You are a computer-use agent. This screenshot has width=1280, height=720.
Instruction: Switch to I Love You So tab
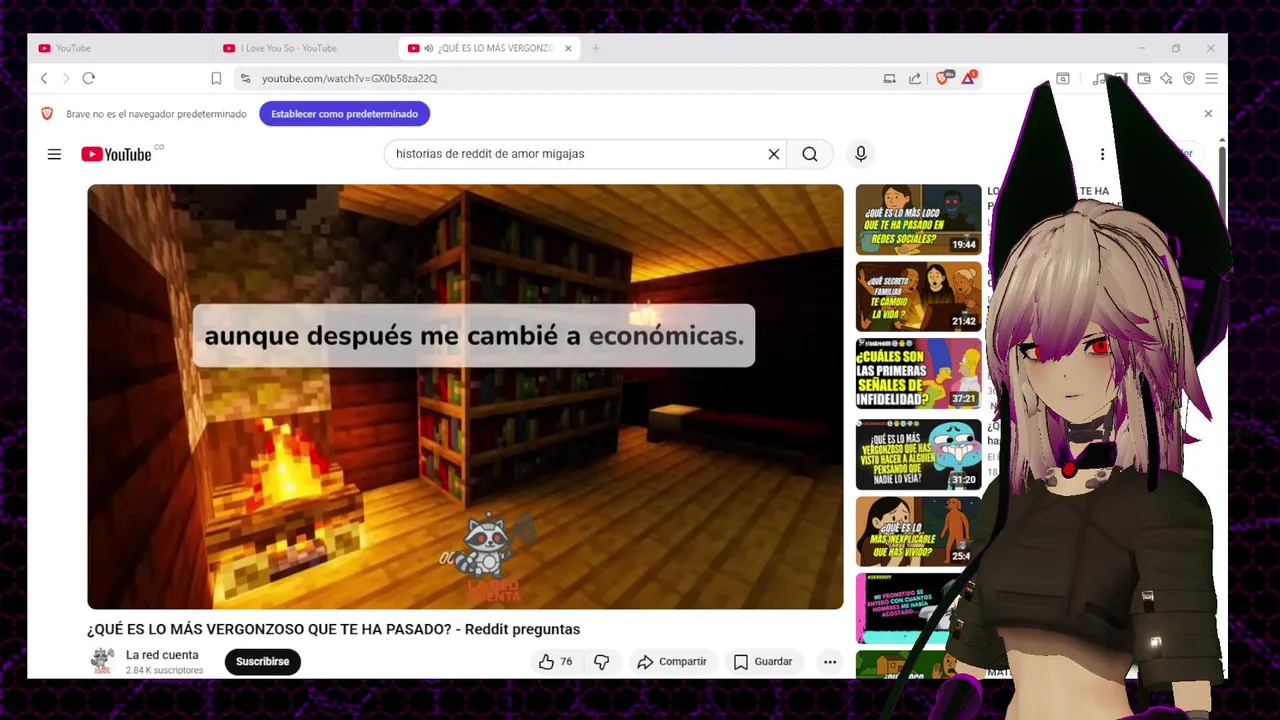click(x=305, y=48)
